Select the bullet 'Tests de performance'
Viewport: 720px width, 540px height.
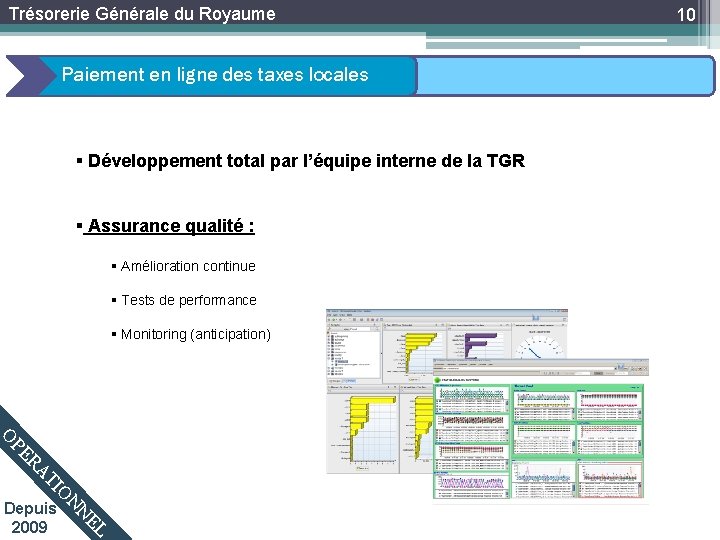[x=189, y=300]
